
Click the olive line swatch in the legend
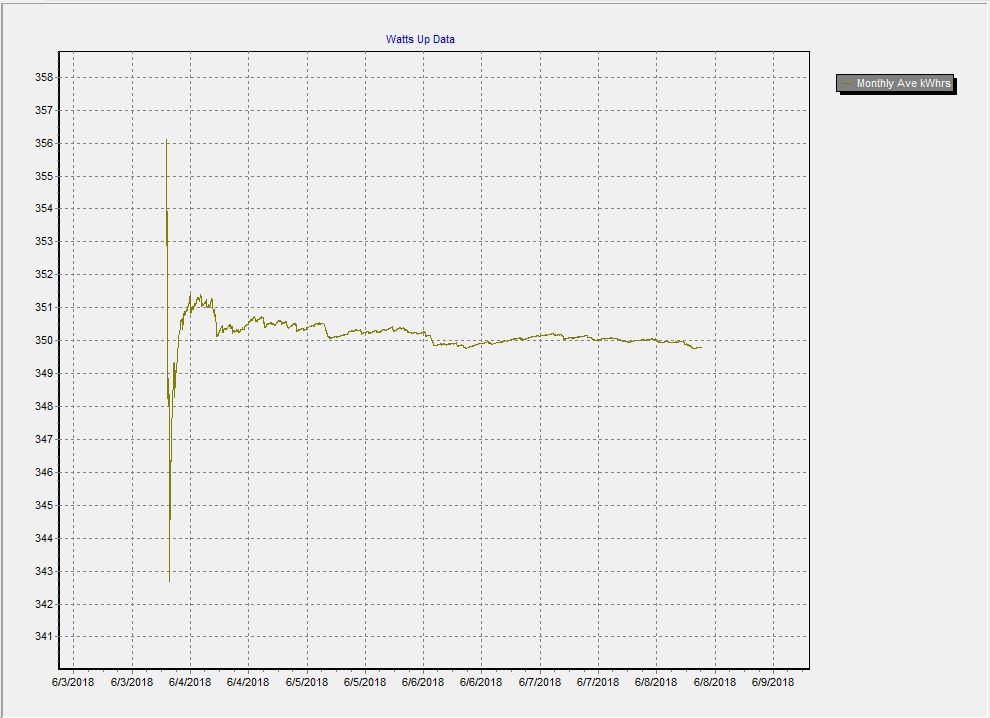(846, 83)
